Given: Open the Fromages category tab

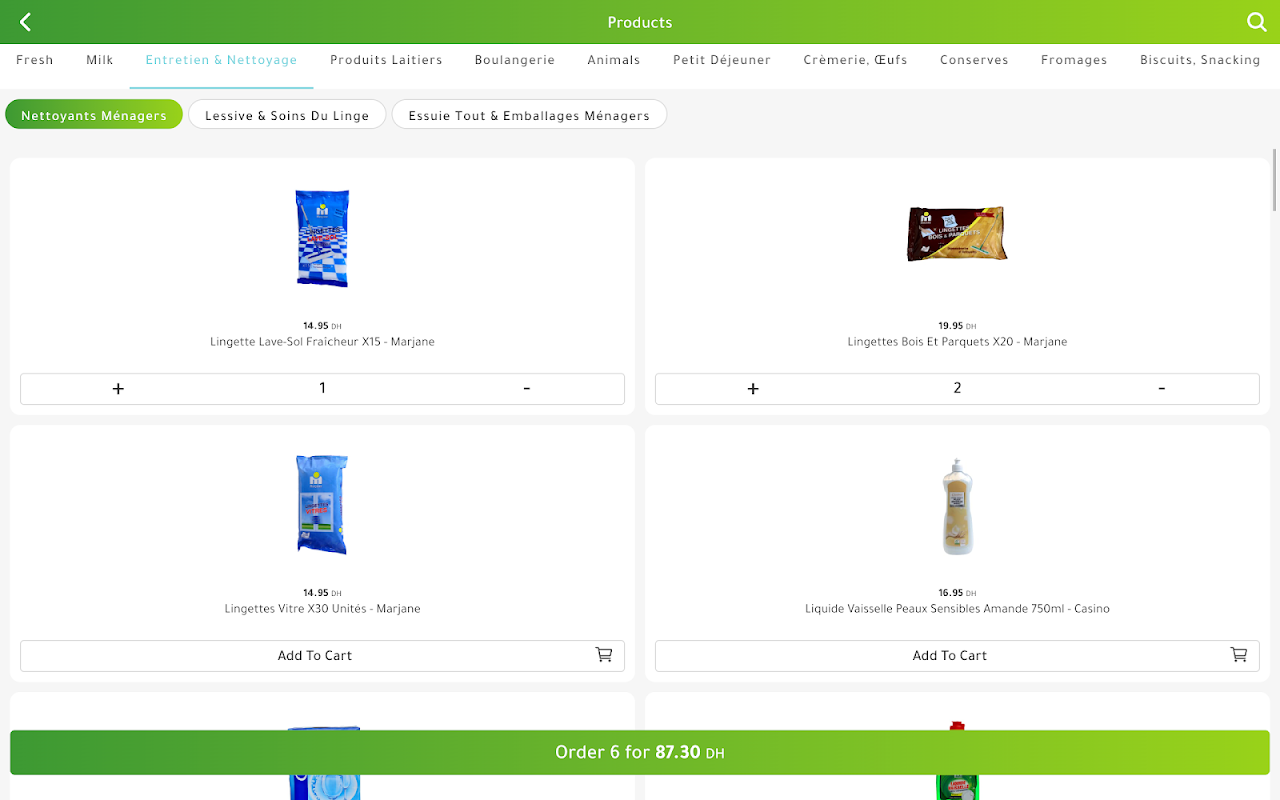Looking at the screenshot, I should tap(1074, 60).
